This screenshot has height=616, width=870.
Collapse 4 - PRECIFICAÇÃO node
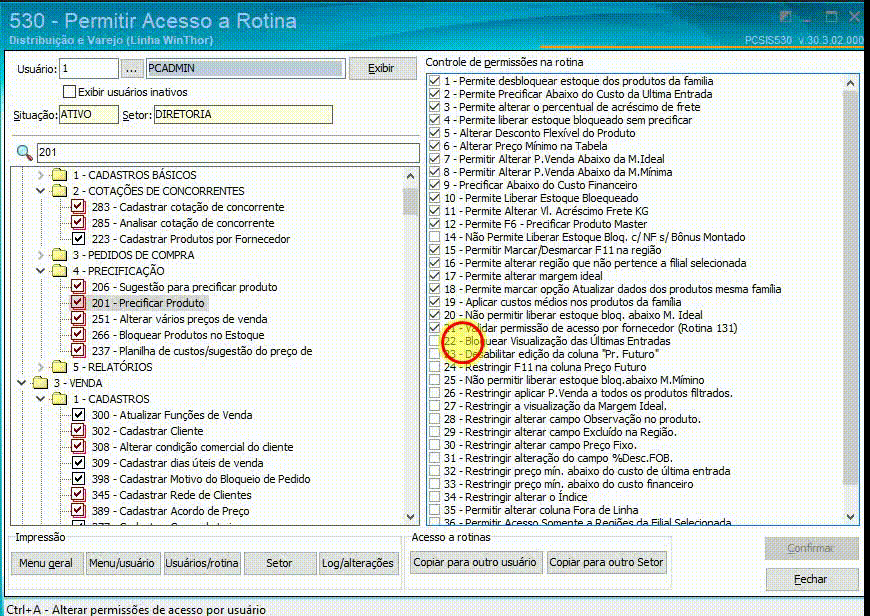click(41, 271)
